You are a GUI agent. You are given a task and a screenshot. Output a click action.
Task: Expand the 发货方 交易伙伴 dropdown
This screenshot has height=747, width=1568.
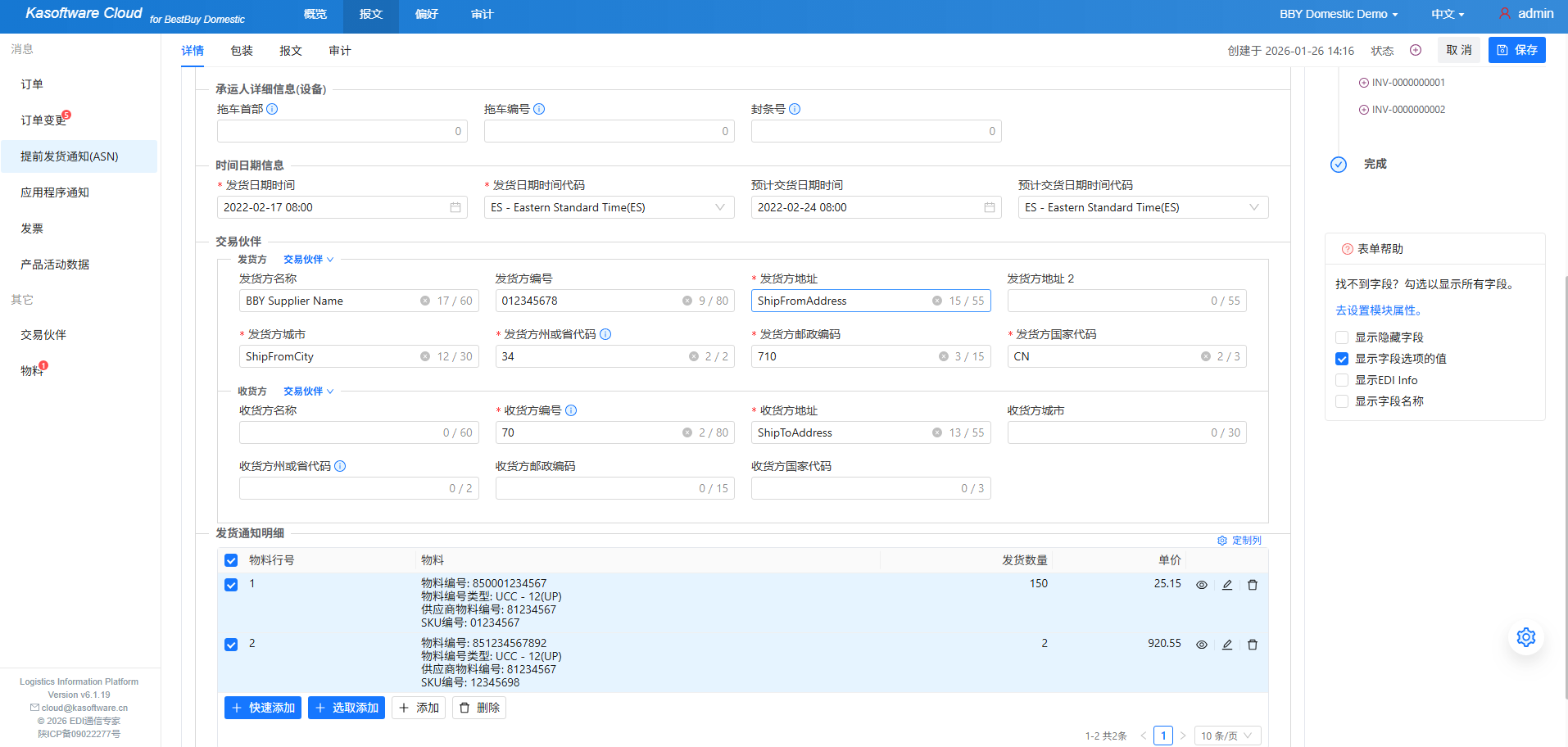click(308, 260)
